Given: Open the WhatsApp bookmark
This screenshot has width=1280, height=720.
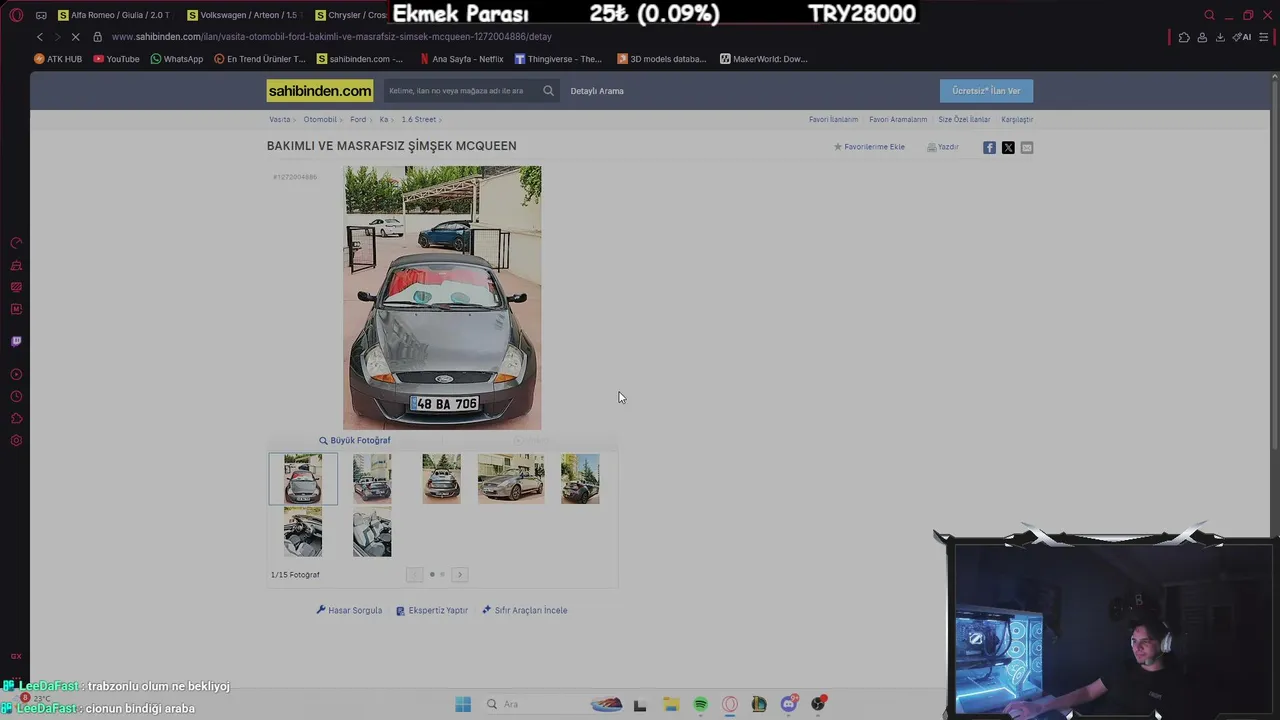Looking at the screenshot, I should coord(177,59).
